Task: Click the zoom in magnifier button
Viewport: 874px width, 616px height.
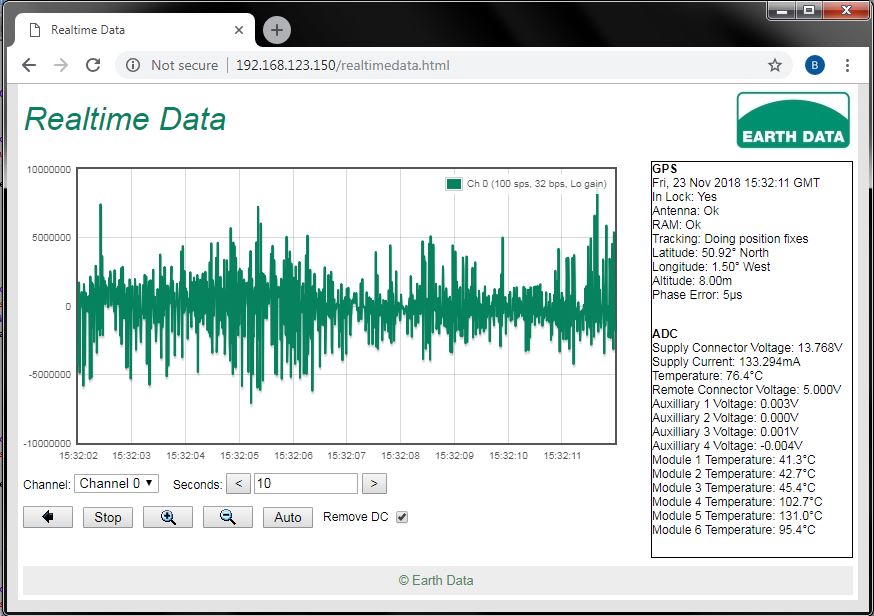Action: (167, 517)
